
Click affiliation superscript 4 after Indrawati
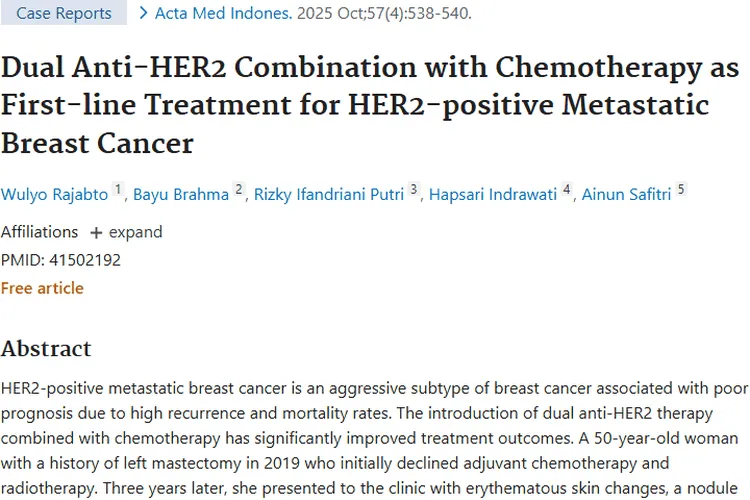[567, 189]
